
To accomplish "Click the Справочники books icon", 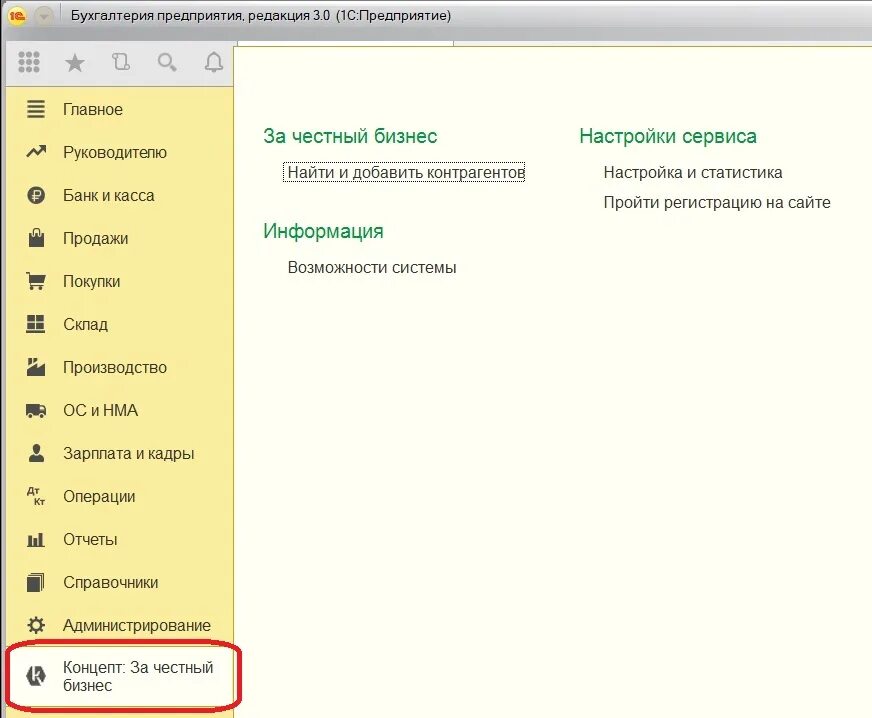I will (36, 582).
